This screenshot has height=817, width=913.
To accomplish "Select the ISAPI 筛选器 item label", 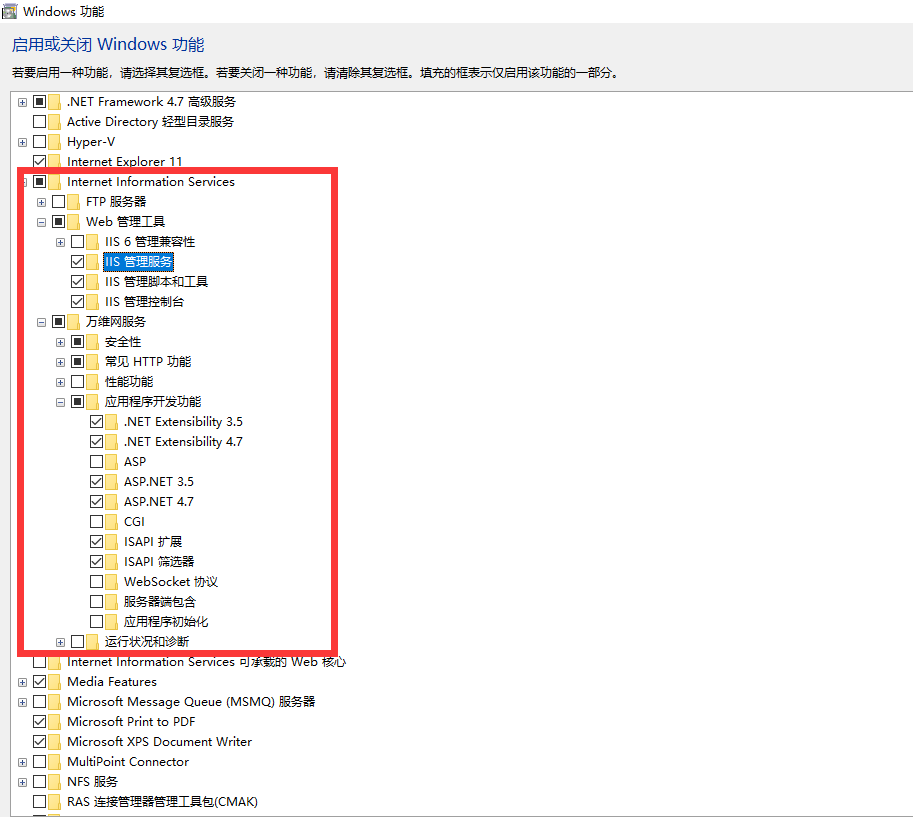I will tap(159, 562).
